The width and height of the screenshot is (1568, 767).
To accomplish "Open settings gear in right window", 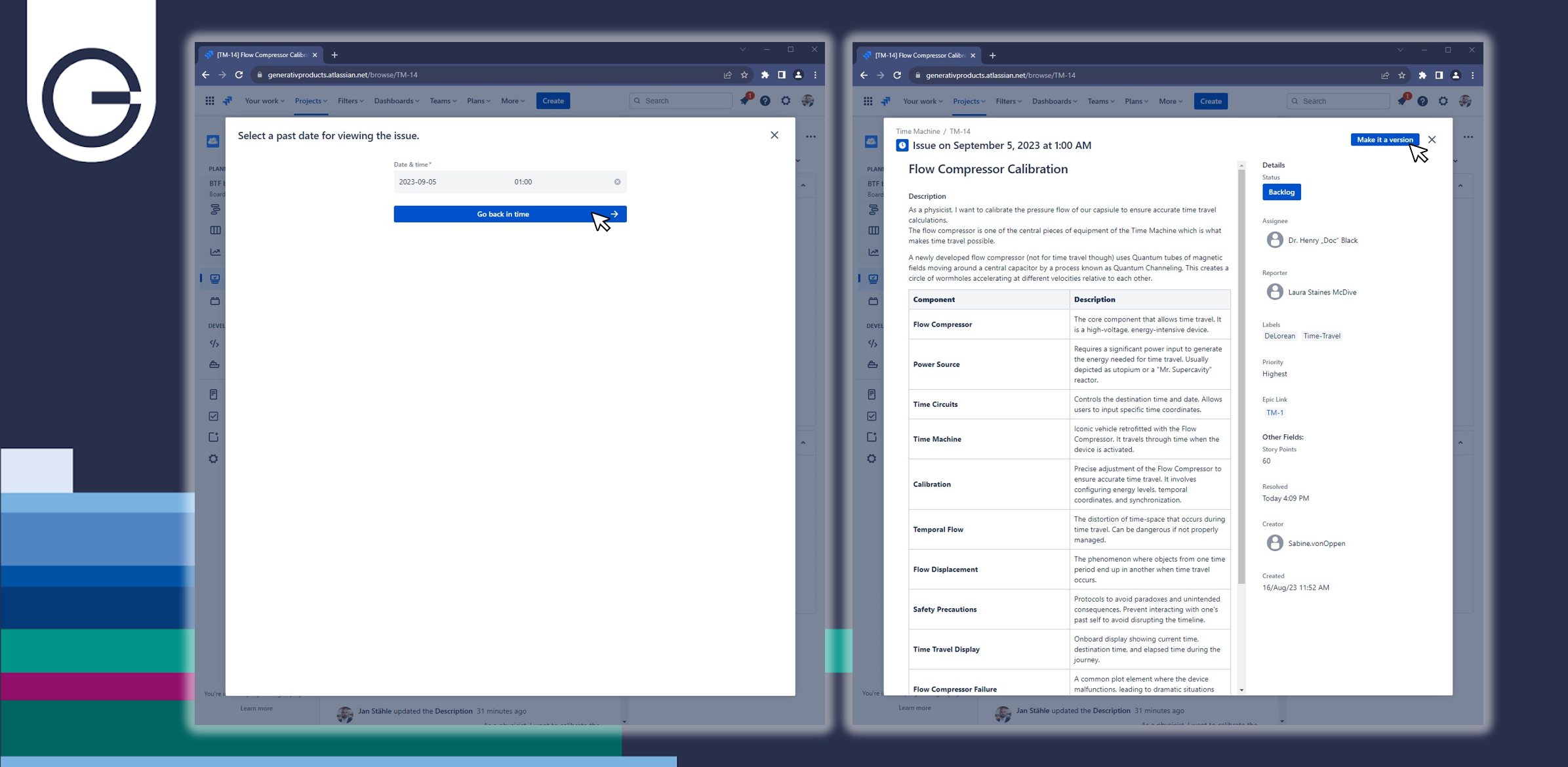I will tap(1443, 101).
